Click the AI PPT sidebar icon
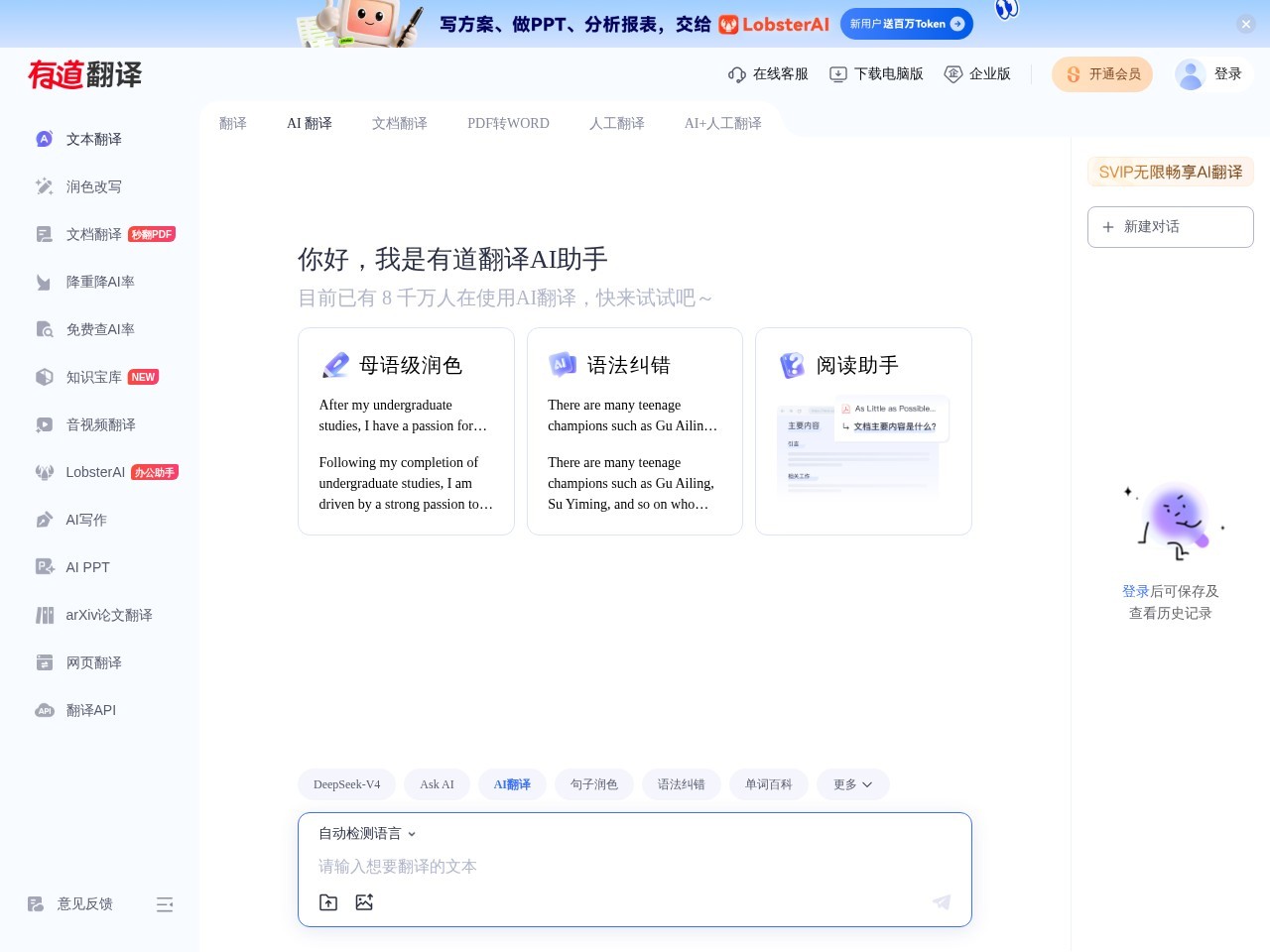Viewport: 1270px width, 952px height. click(x=44, y=567)
